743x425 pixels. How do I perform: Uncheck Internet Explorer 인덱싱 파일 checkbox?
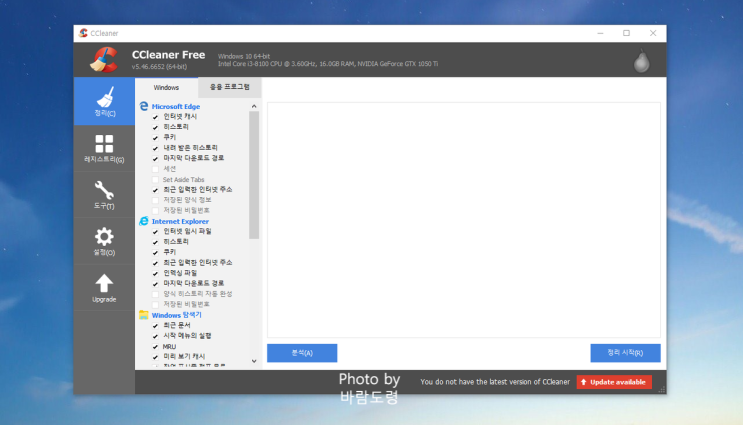pos(155,273)
